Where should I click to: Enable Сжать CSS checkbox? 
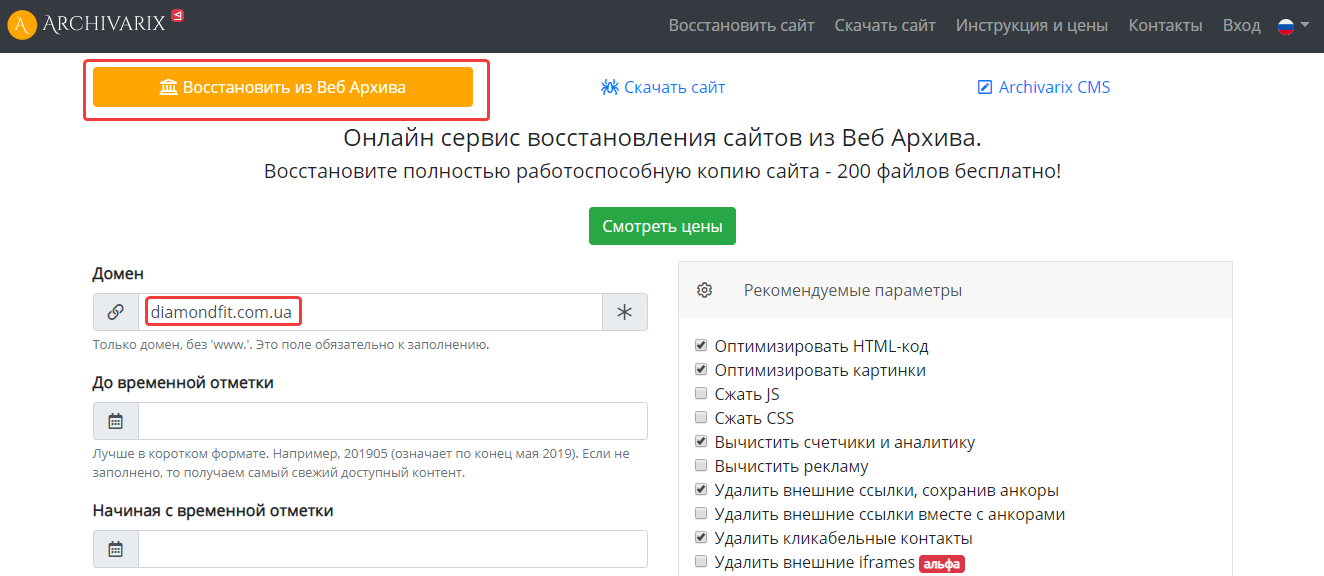pyautogui.click(x=701, y=418)
